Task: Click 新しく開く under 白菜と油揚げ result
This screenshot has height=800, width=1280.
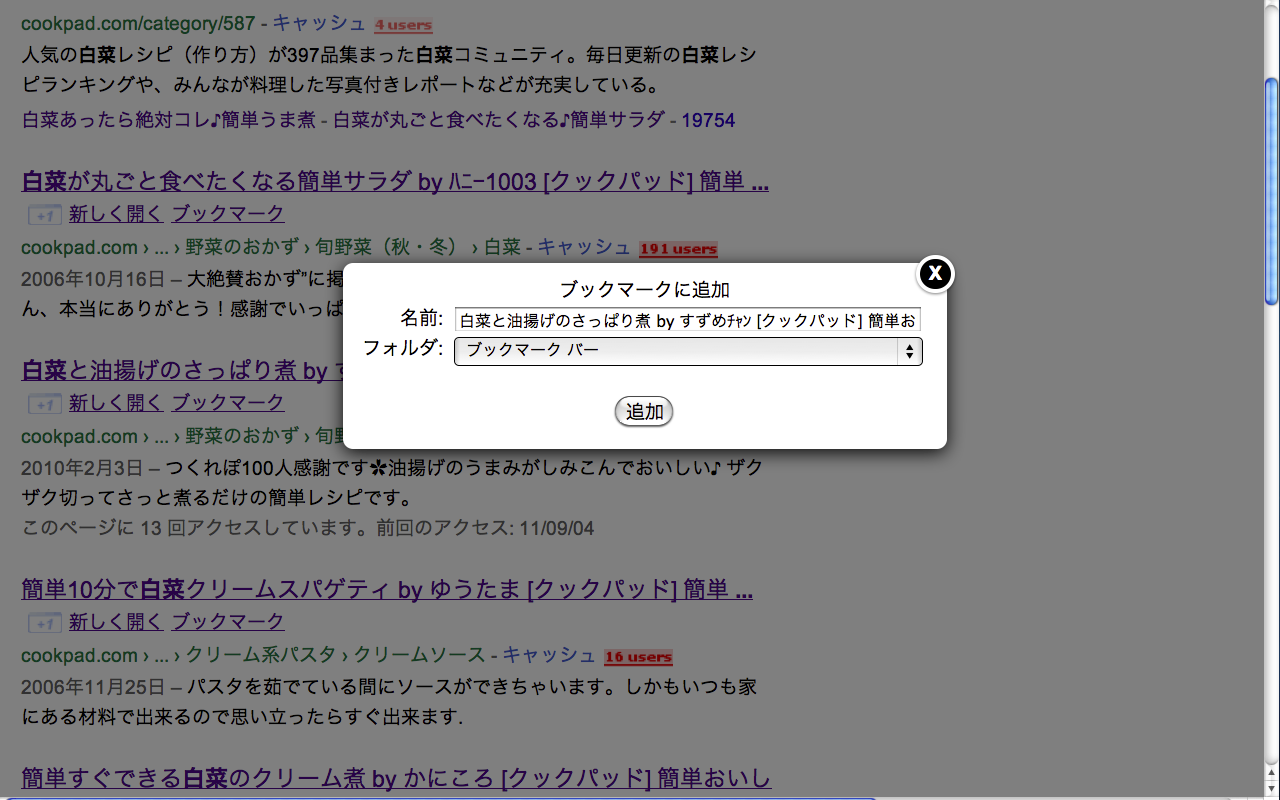Action: 116,402
